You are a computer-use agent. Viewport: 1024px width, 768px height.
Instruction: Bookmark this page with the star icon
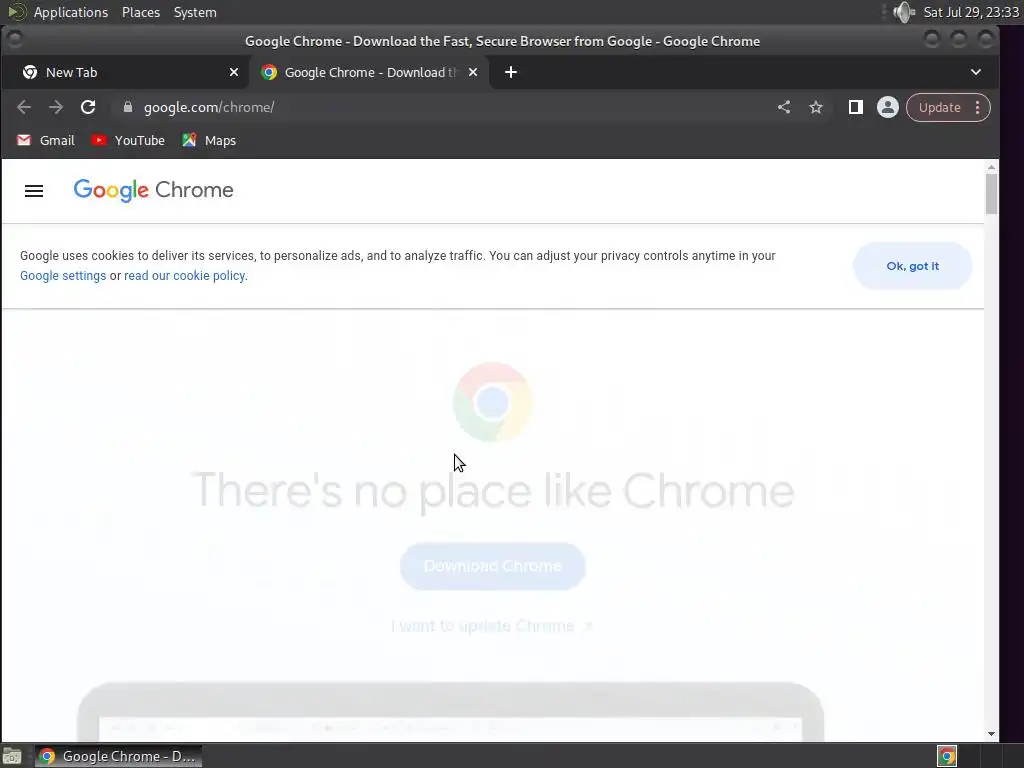[816, 107]
